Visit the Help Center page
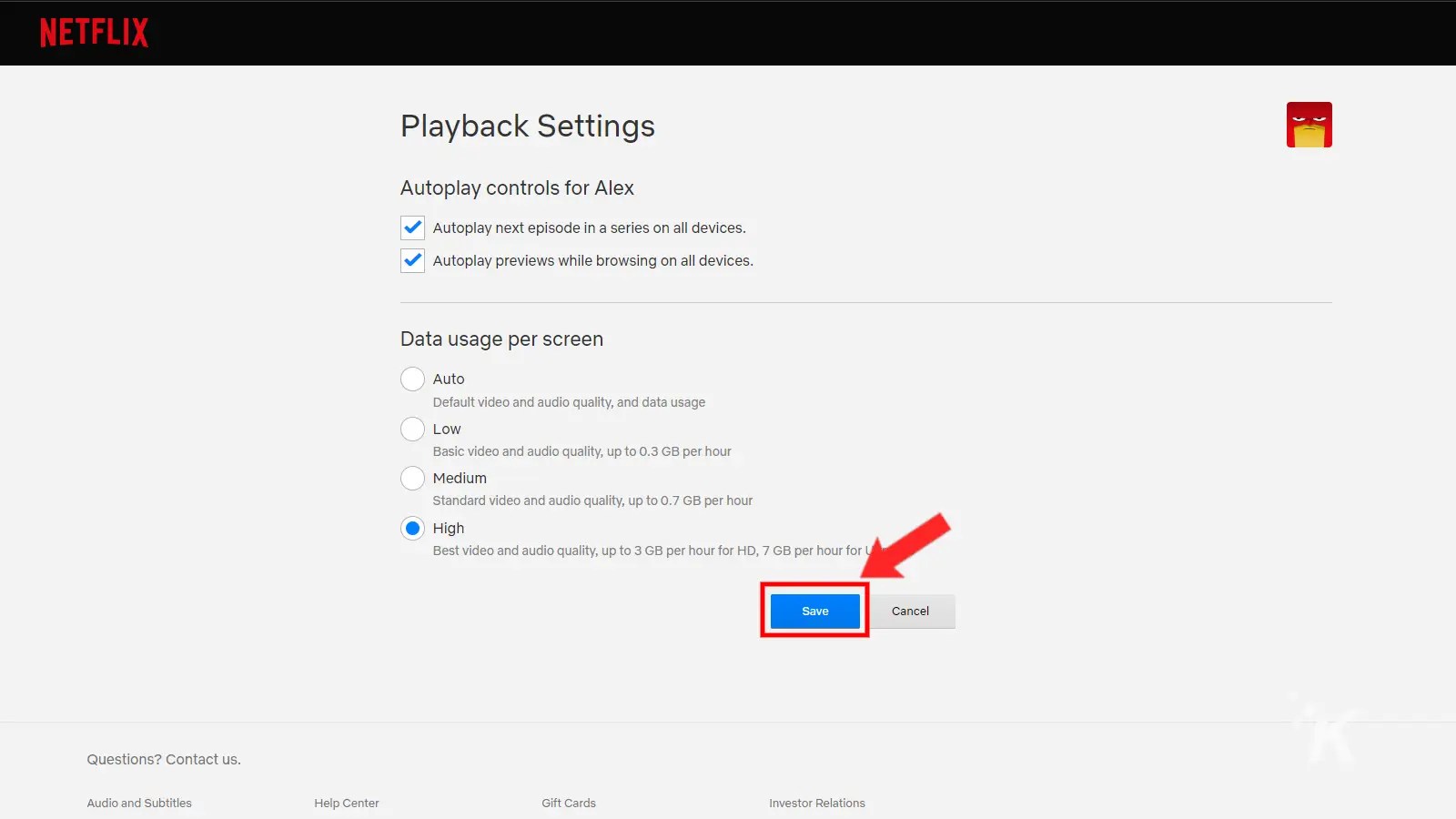This screenshot has width=1456, height=819. click(347, 803)
